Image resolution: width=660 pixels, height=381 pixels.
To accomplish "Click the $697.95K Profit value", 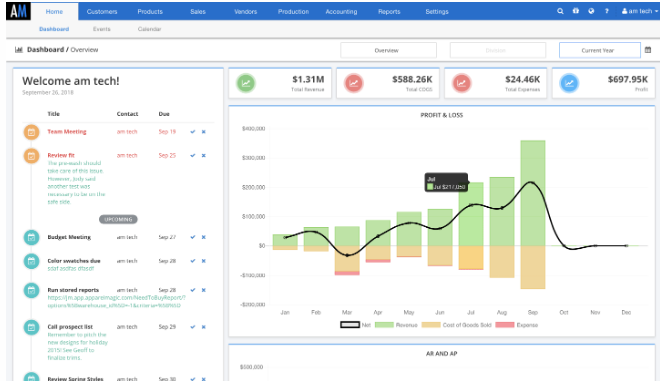I will (x=628, y=79).
